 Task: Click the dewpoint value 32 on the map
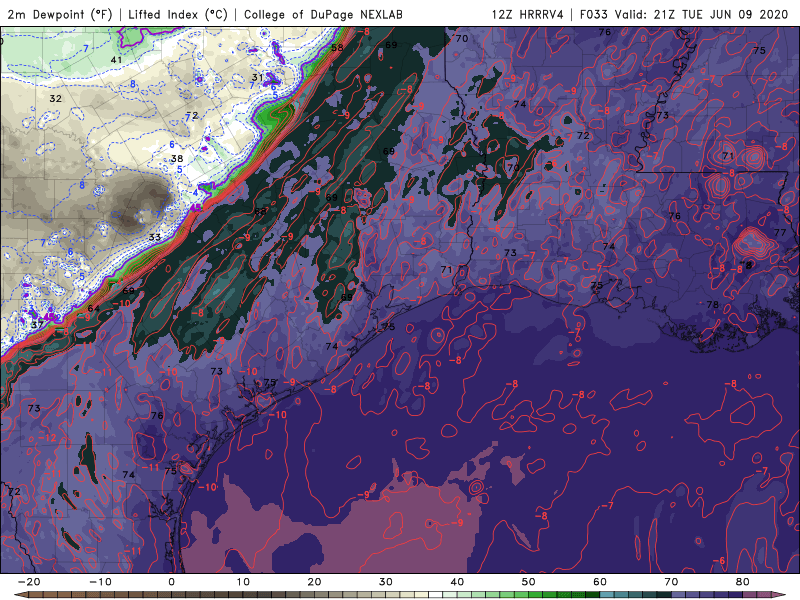point(55,98)
